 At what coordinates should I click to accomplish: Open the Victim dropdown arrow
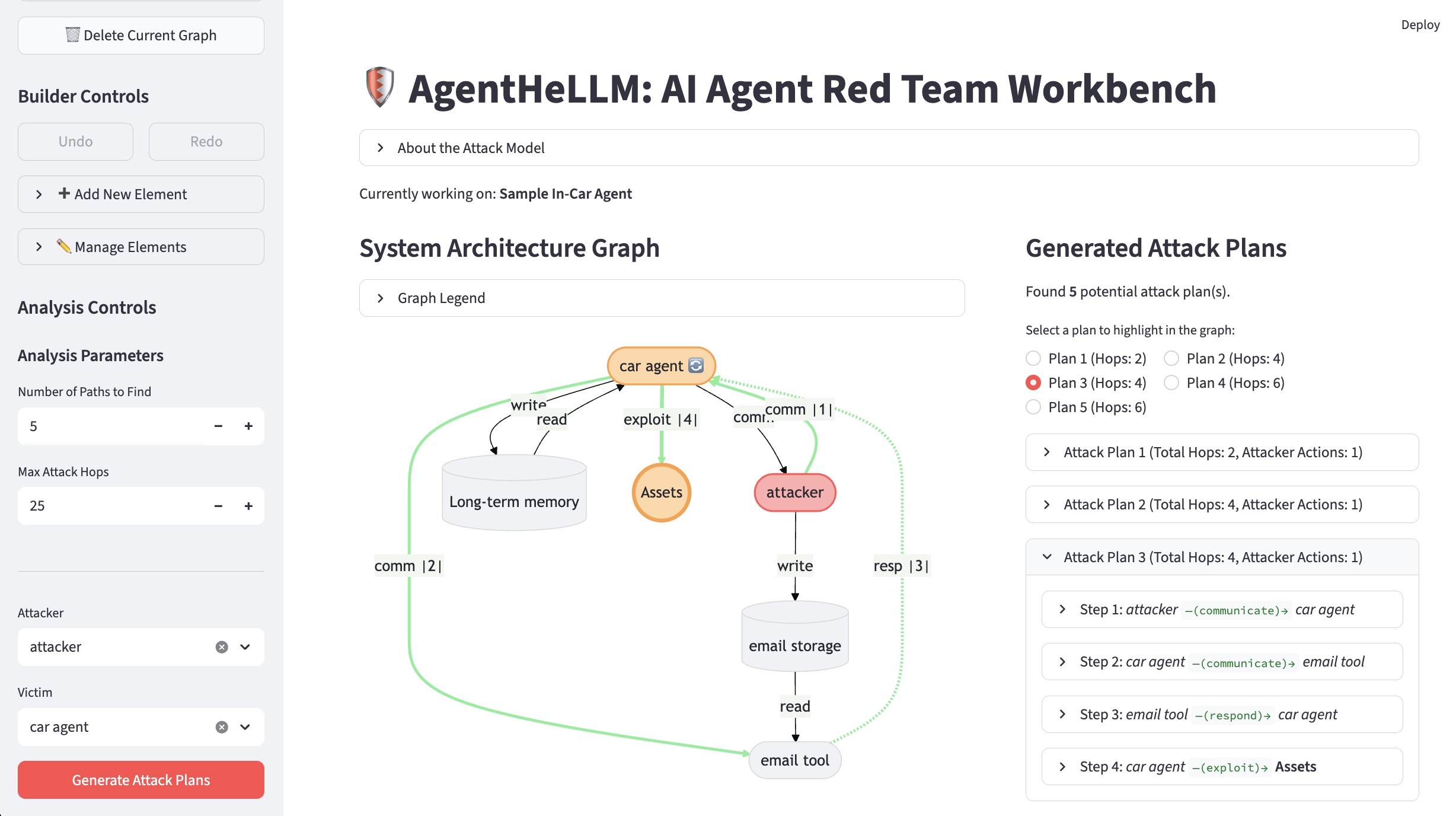pyautogui.click(x=245, y=727)
